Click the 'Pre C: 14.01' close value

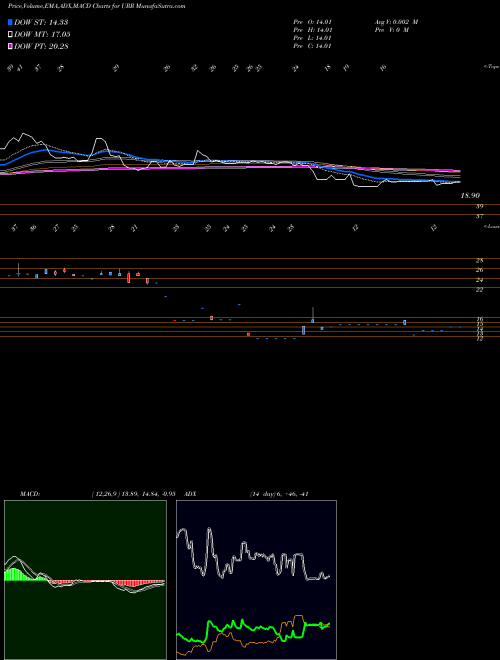tap(314, 46)
